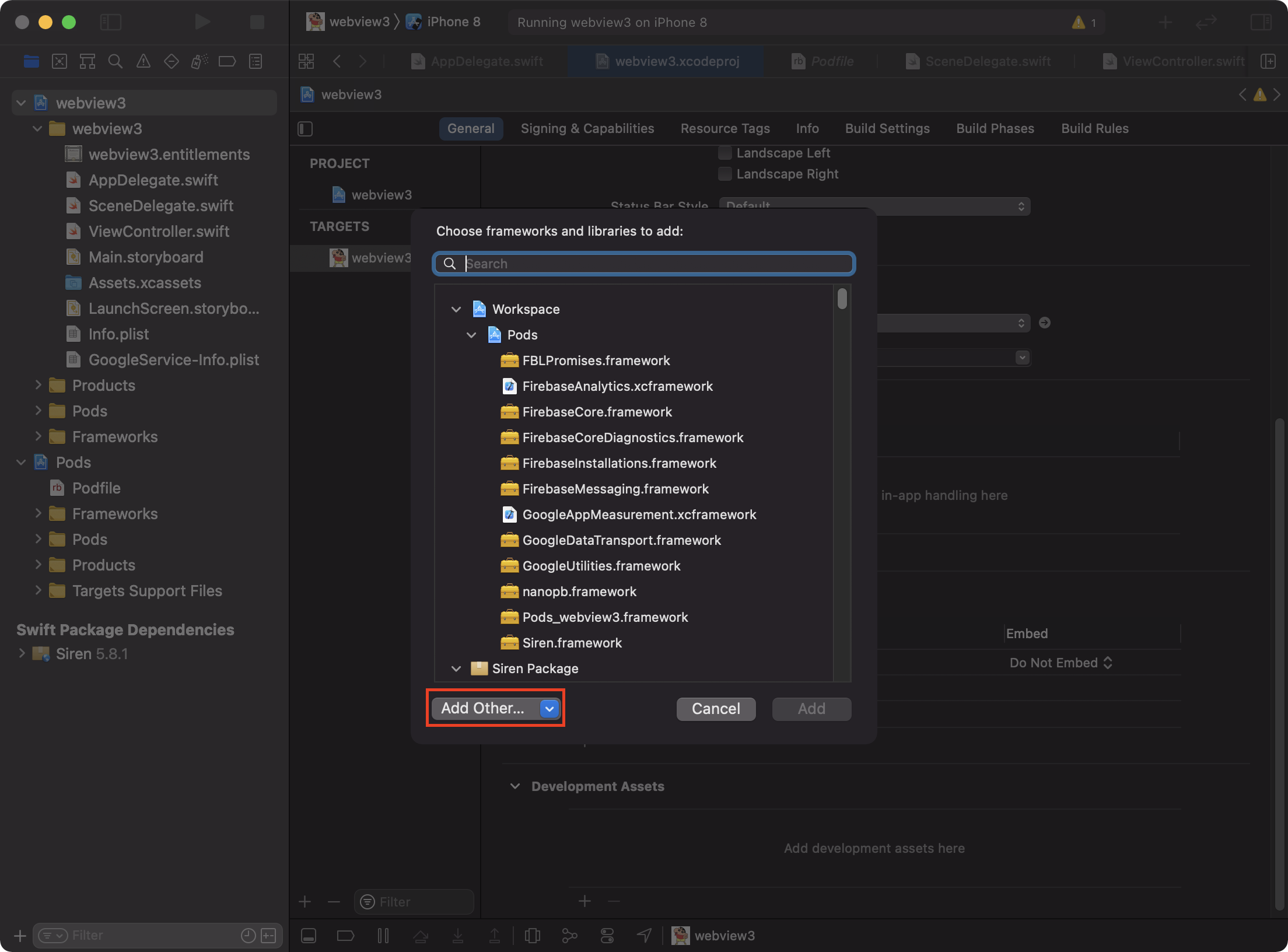Open the Add Other dropdown arrow
The image size is (1288, 952).
click(549, 709)
